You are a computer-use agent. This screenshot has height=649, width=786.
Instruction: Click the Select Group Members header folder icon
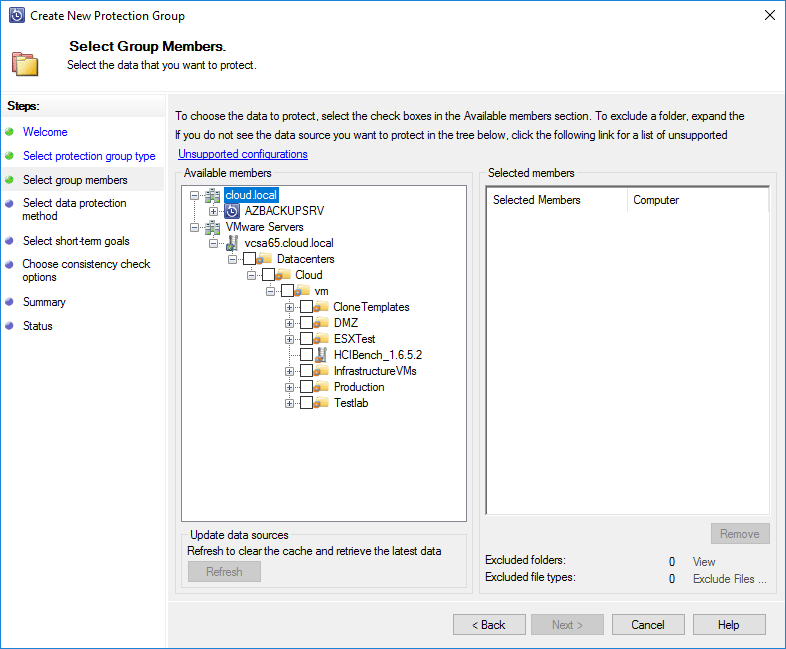point(25,64)
